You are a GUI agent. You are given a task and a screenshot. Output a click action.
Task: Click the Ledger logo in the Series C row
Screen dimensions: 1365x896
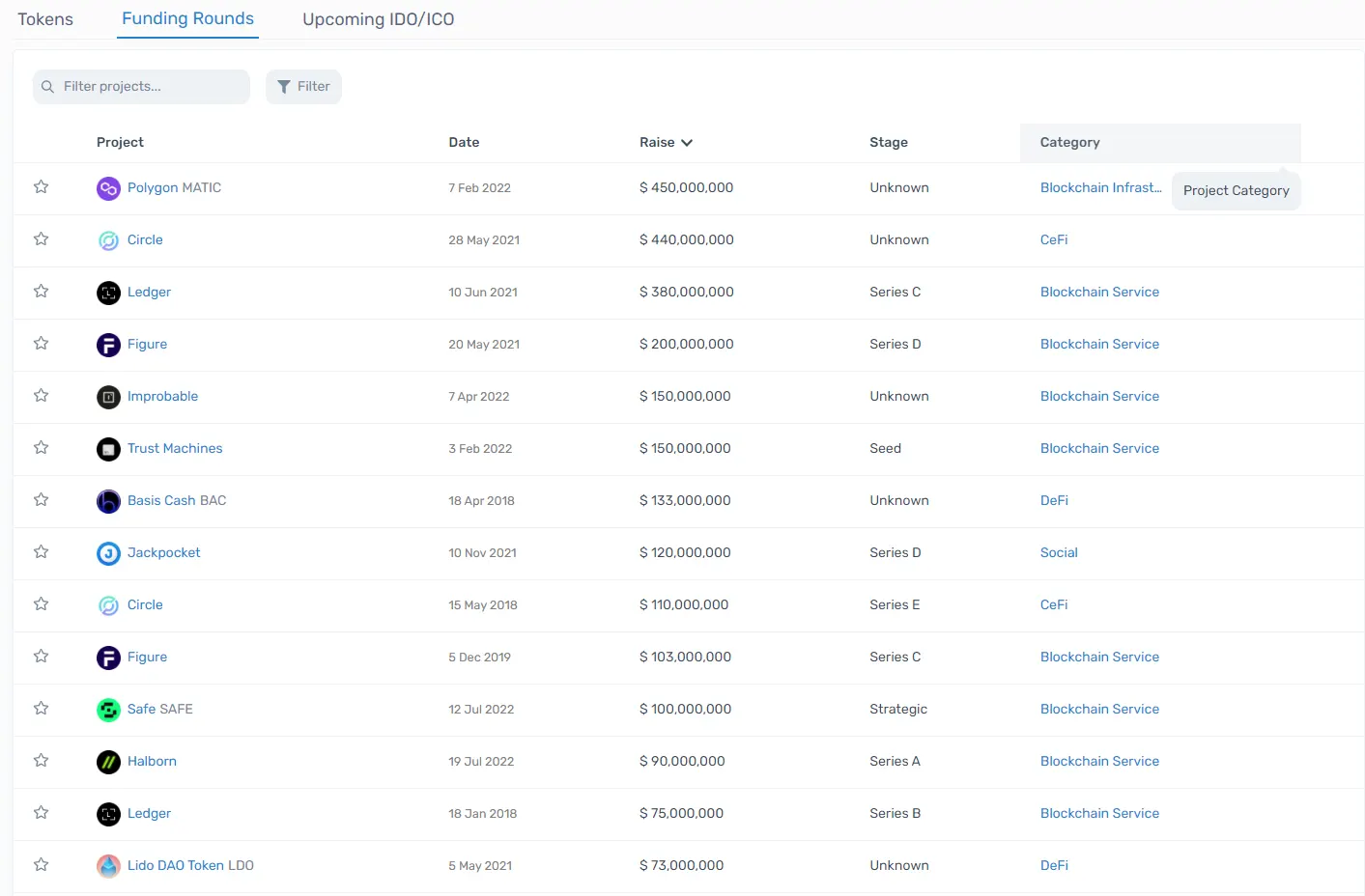(108, 293)
